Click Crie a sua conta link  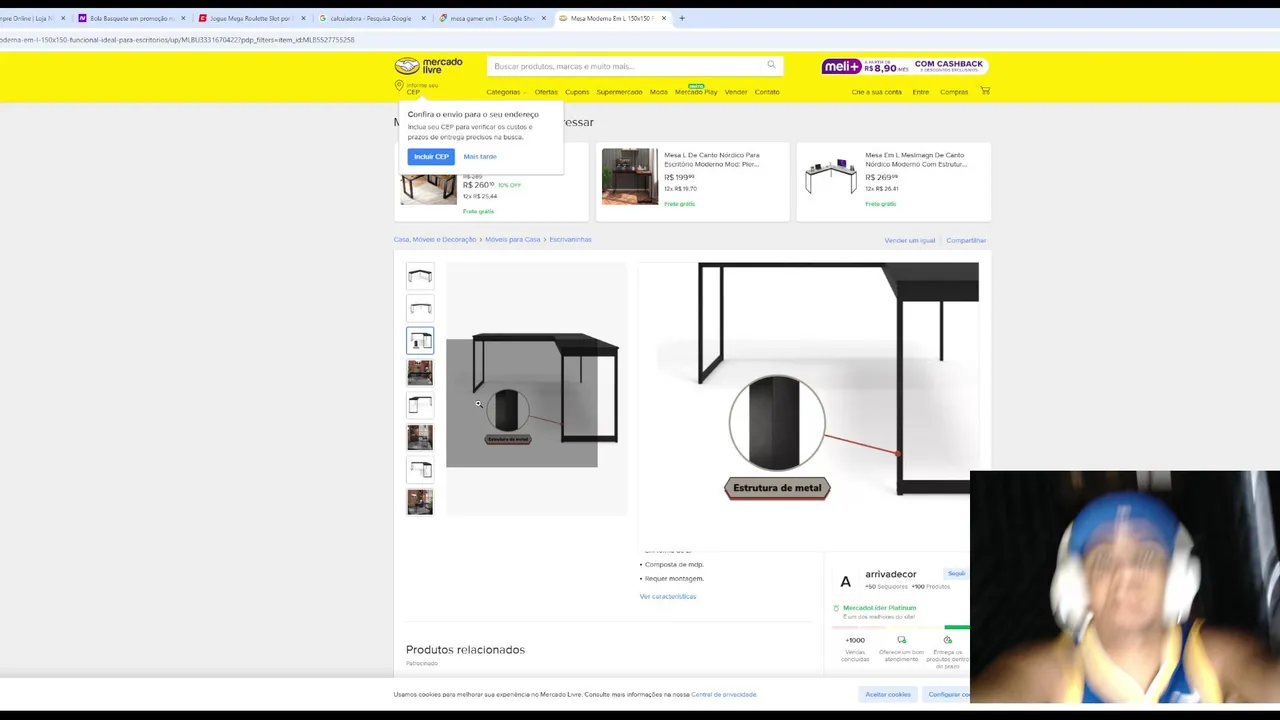click(877, 92)
